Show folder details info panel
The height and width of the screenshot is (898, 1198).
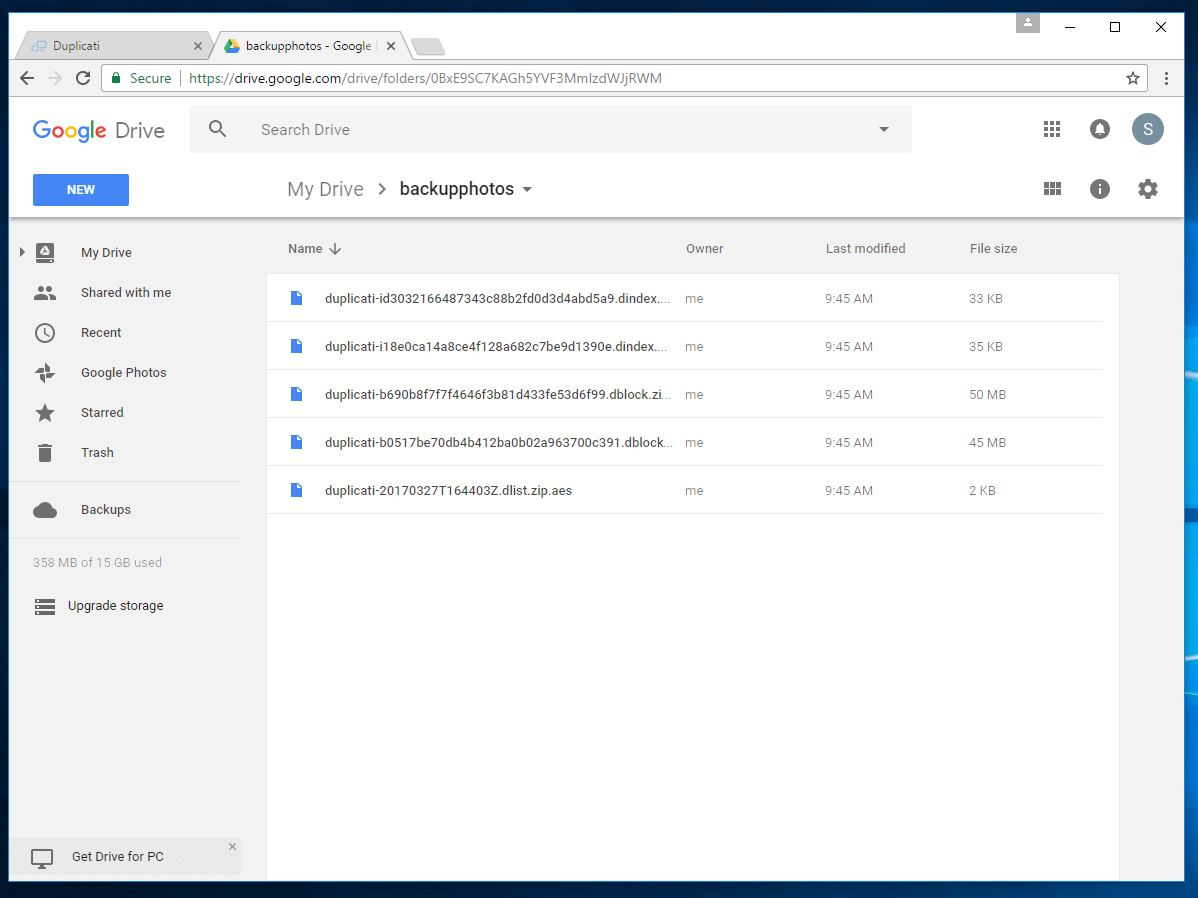1100,189
